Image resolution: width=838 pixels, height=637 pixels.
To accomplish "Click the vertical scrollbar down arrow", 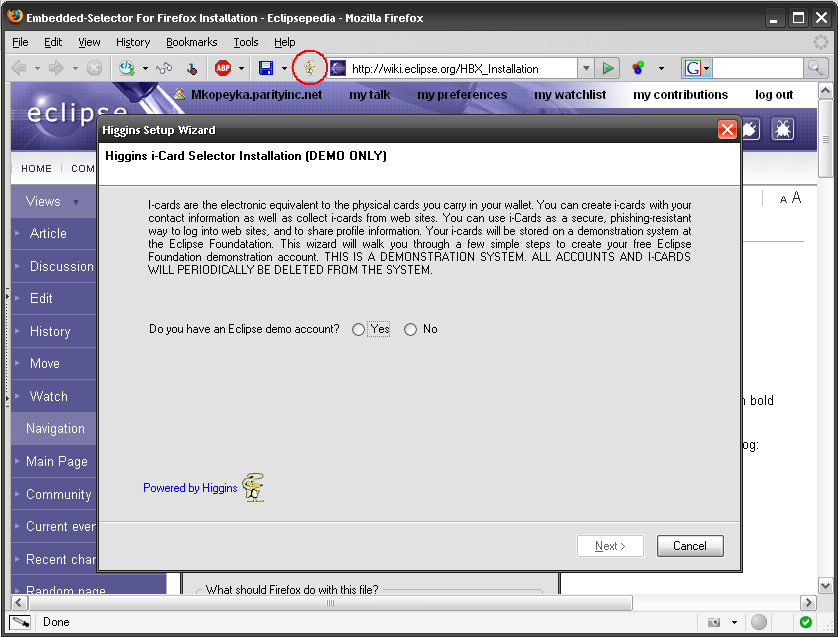I will [825, 586].
